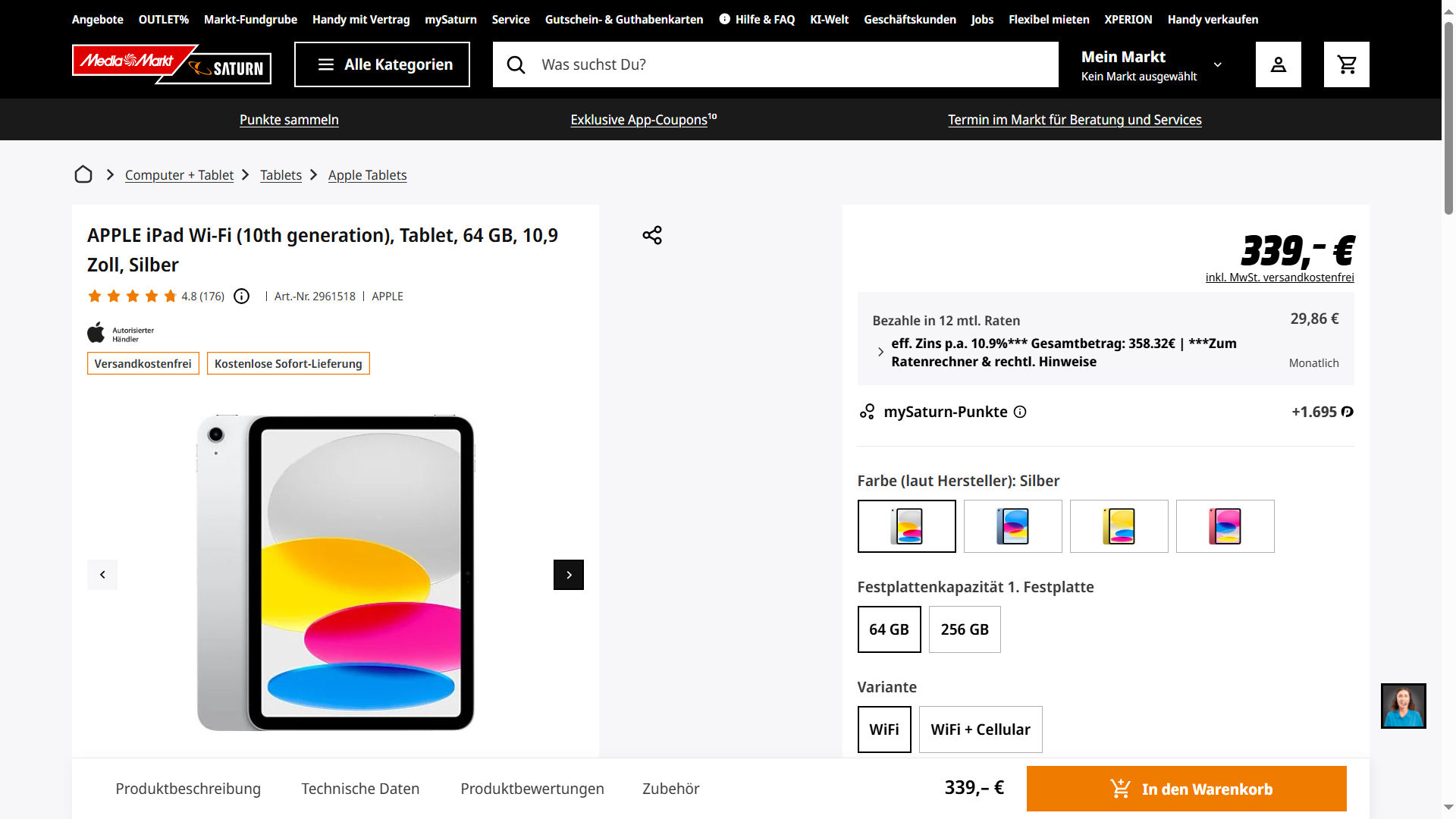Viewport: 1456px width, 819px height.
Task: Click the home breadcrumb icon
Action: click(83, 175)
